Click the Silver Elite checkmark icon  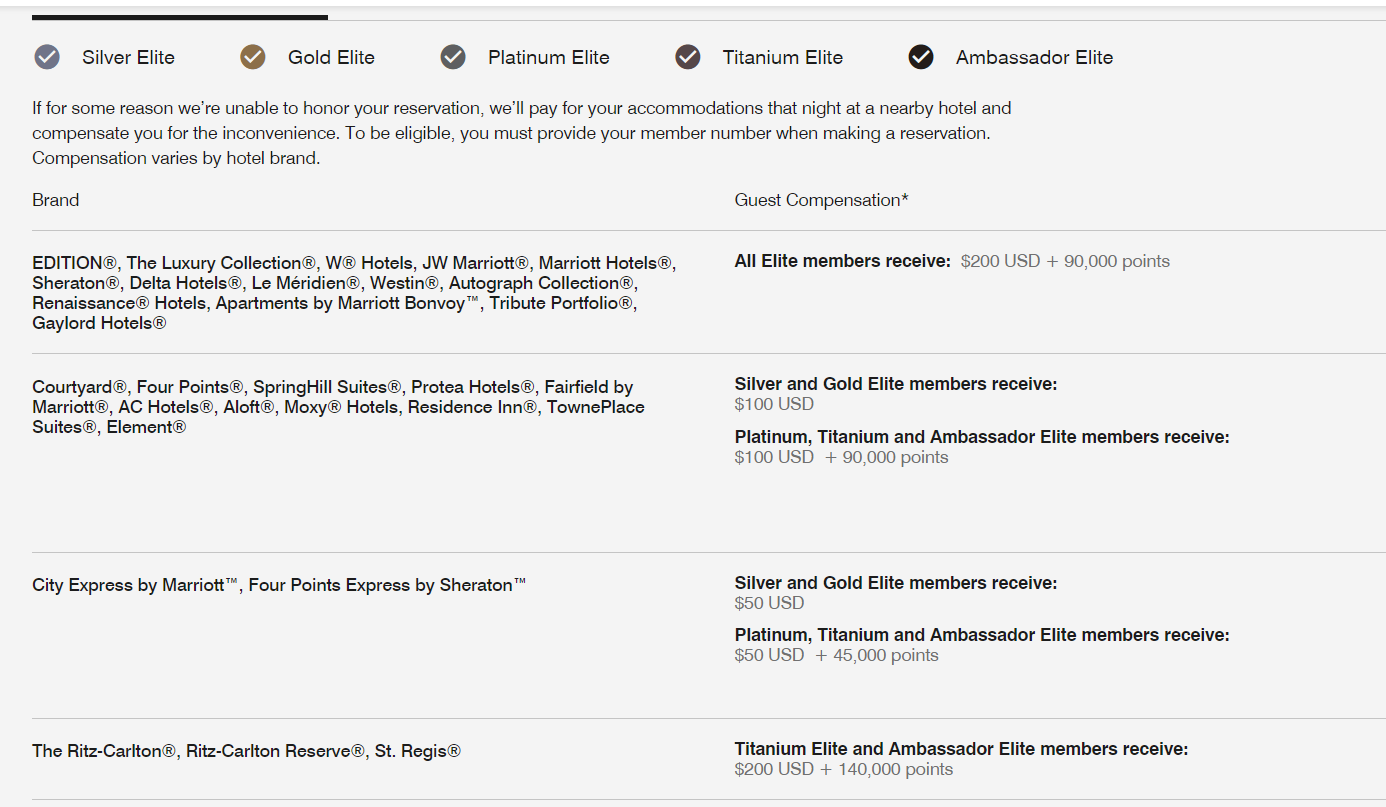pos(47,57)
